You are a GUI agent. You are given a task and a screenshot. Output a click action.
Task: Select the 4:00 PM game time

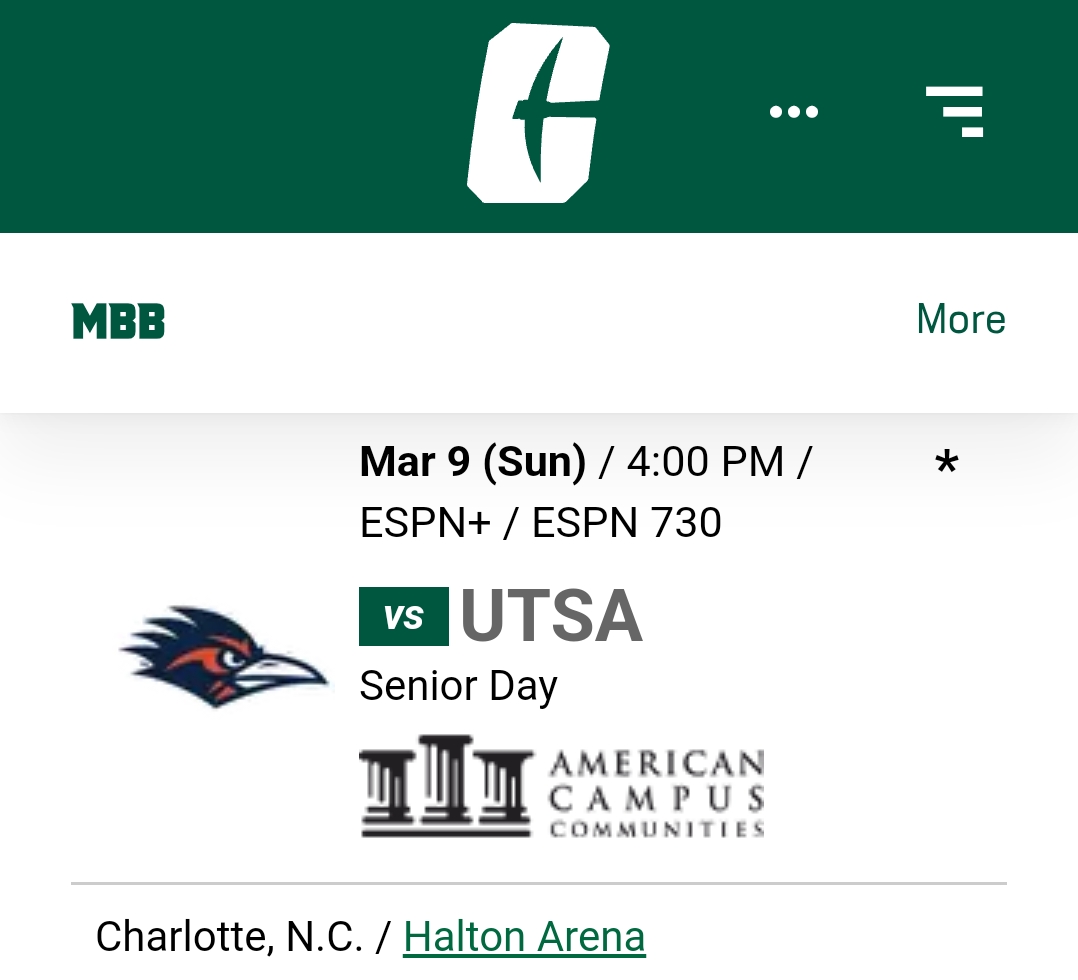pos(705,461)
